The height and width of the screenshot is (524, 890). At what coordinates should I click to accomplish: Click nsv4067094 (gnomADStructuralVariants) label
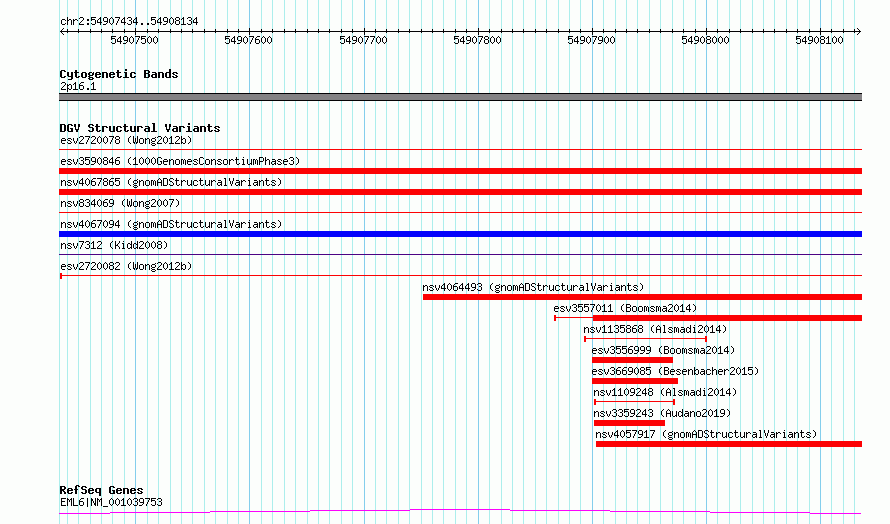click(x=171, y=224)
